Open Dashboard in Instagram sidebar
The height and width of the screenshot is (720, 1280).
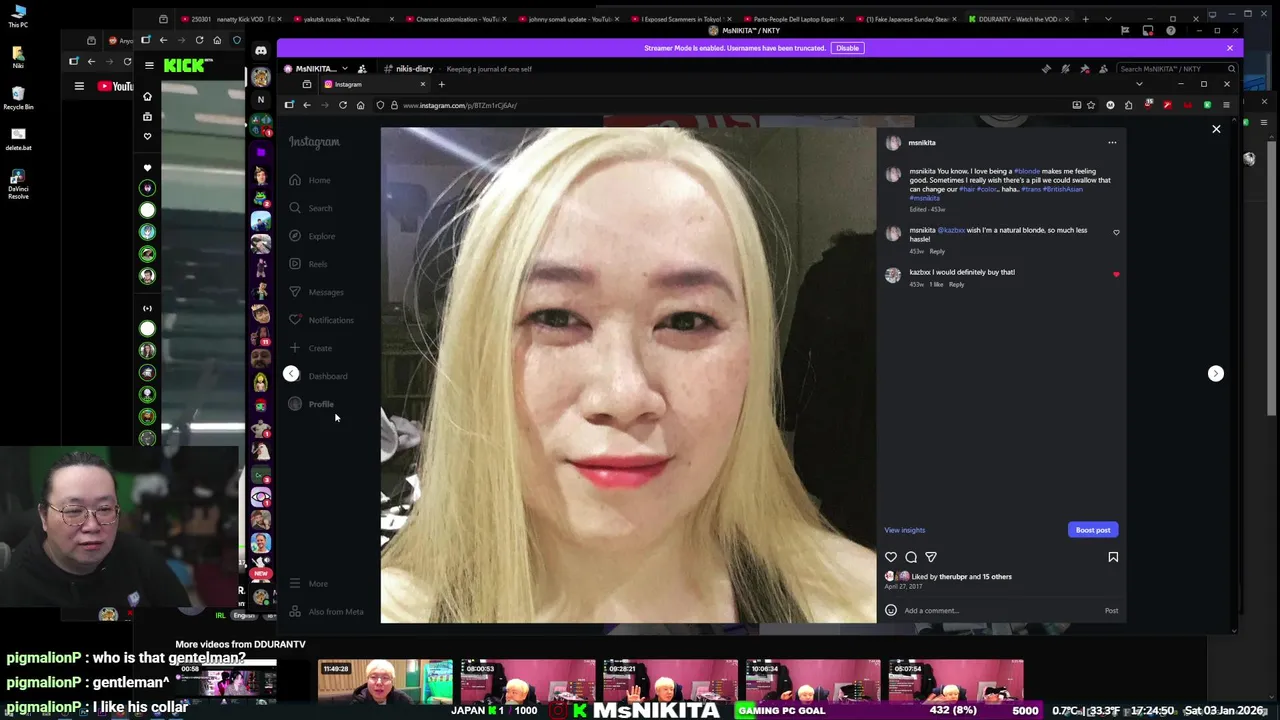(x=328, y=376)
